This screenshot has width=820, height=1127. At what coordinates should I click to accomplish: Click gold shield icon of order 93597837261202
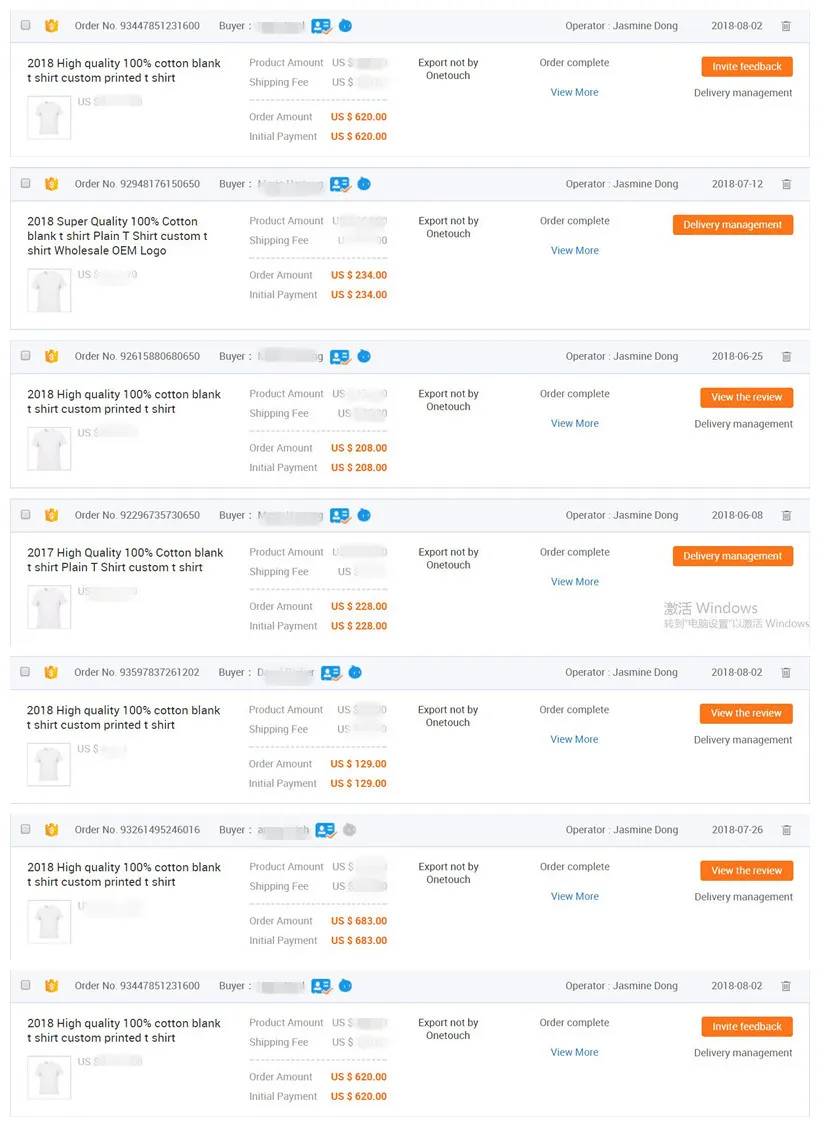[51, 672]
